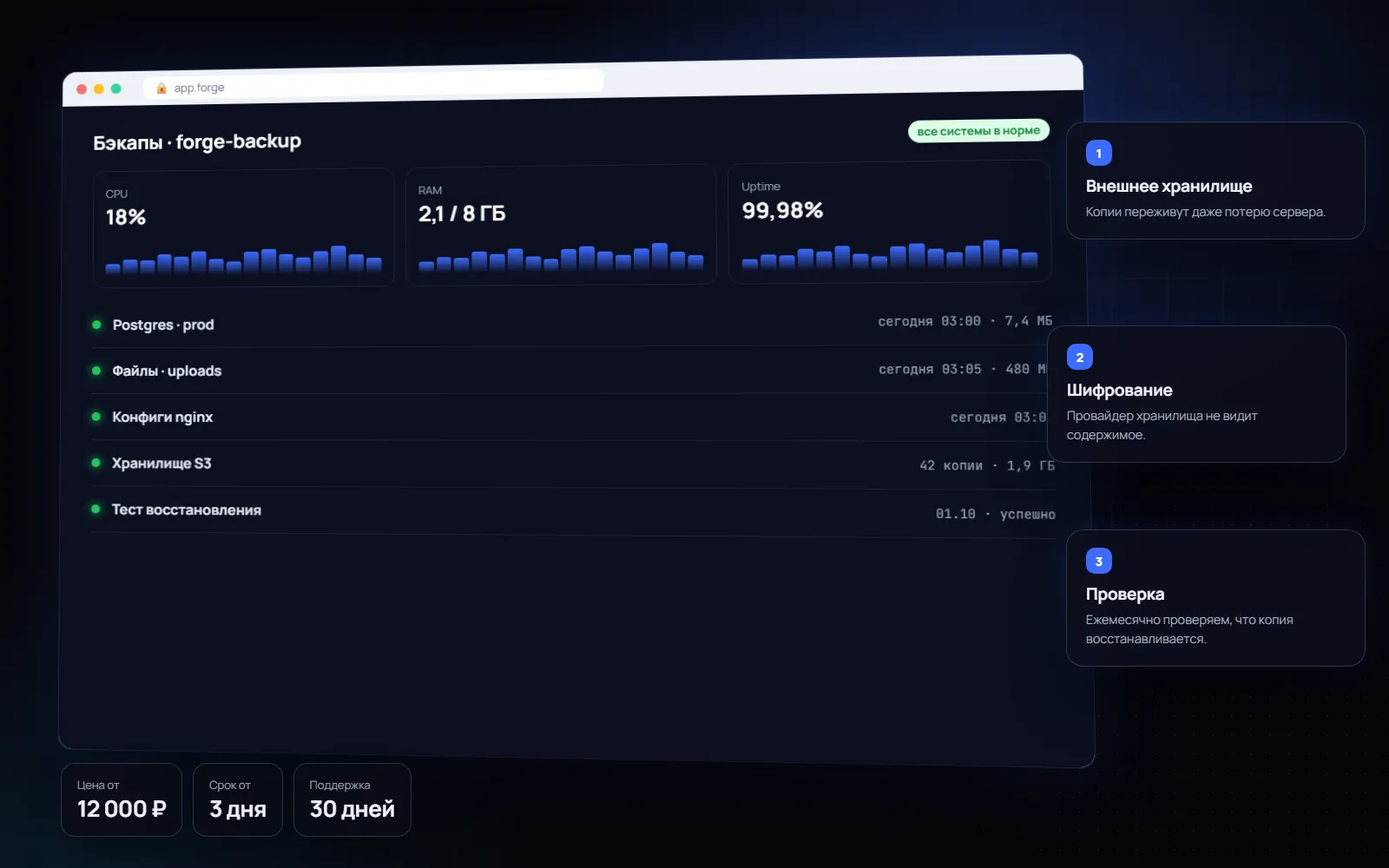Viewport: 1389px width, 868px height.
Task: Click the '01.10 · успешно' value
Action: (995, 514)
